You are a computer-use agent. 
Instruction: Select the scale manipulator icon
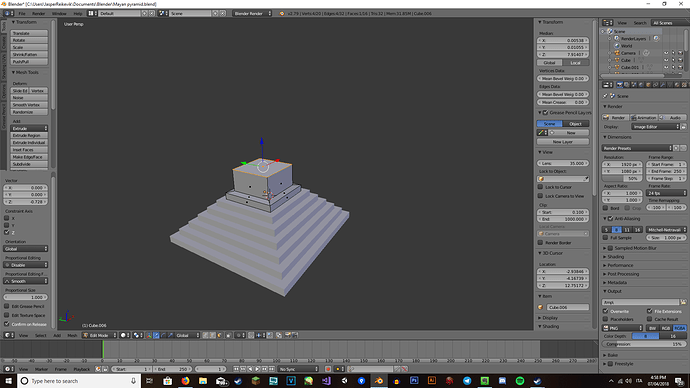[x=170, y=335]
